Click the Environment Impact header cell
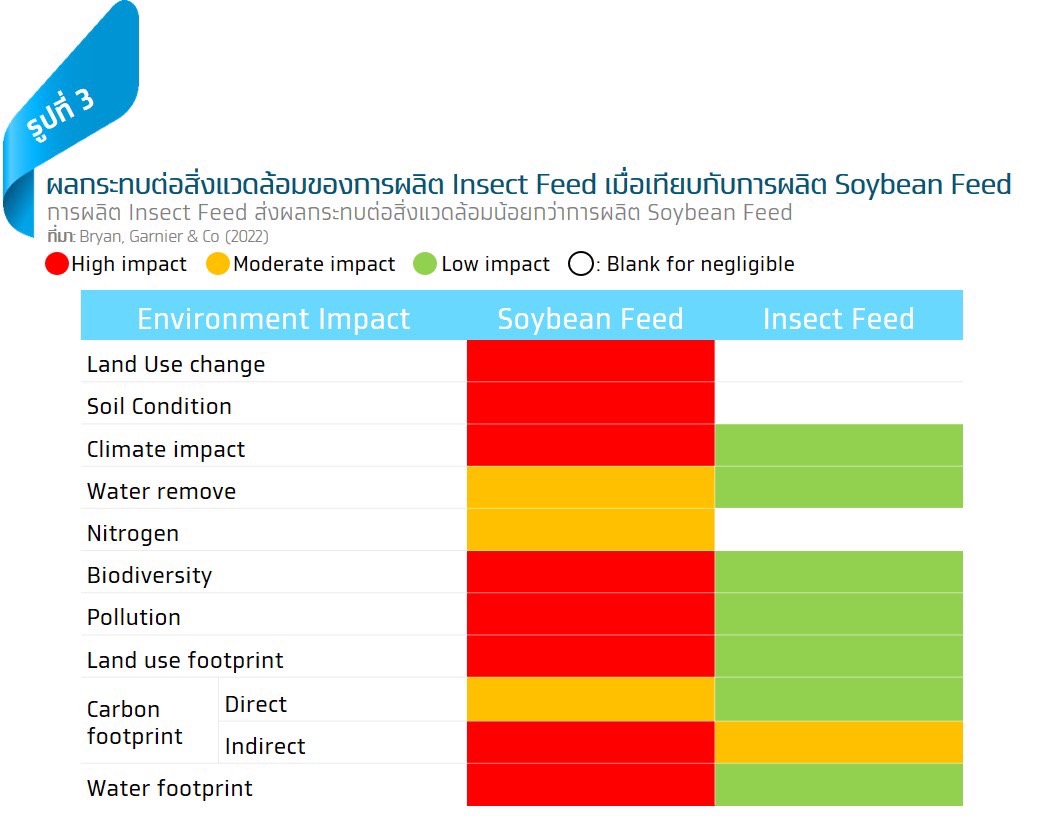 [274, 318]
